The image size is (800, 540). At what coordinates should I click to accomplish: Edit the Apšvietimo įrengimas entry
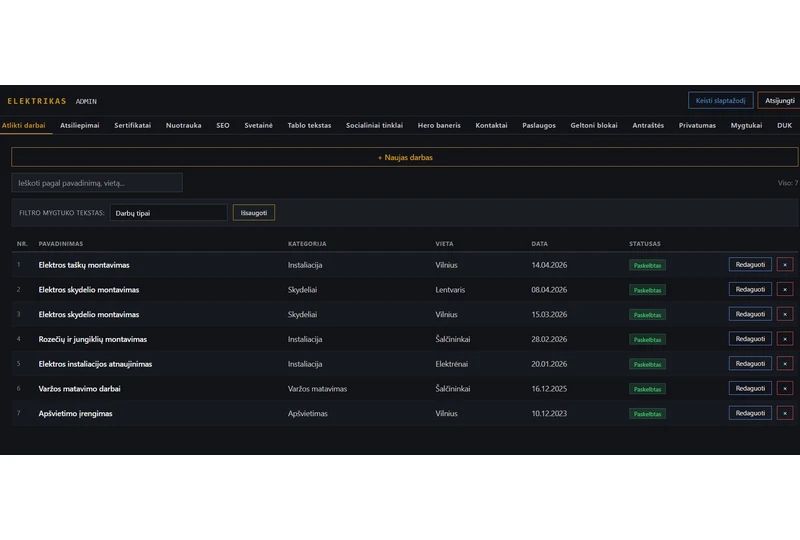point(750,413)
